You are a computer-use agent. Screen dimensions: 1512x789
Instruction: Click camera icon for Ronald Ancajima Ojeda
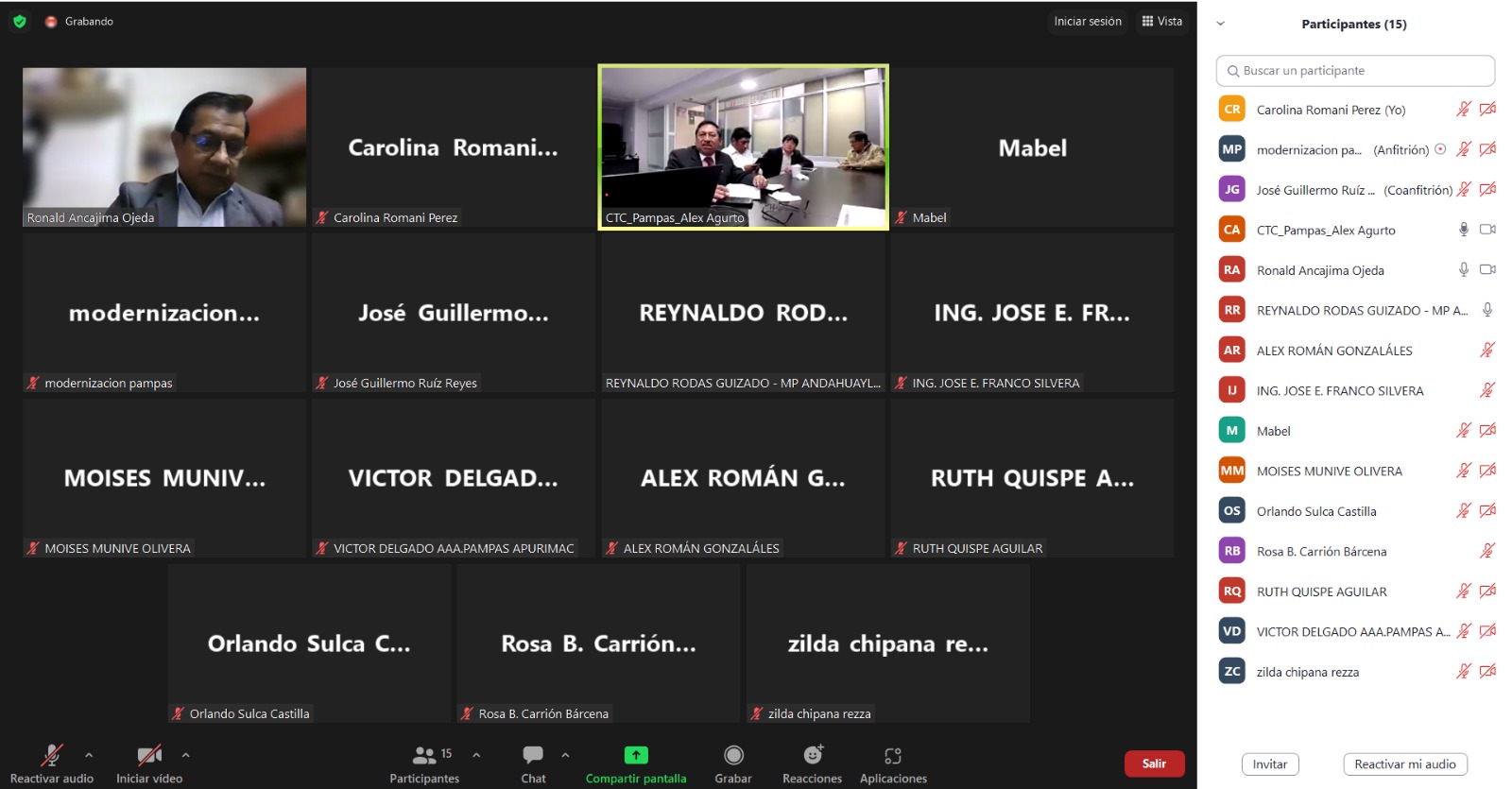[1486, 269]
